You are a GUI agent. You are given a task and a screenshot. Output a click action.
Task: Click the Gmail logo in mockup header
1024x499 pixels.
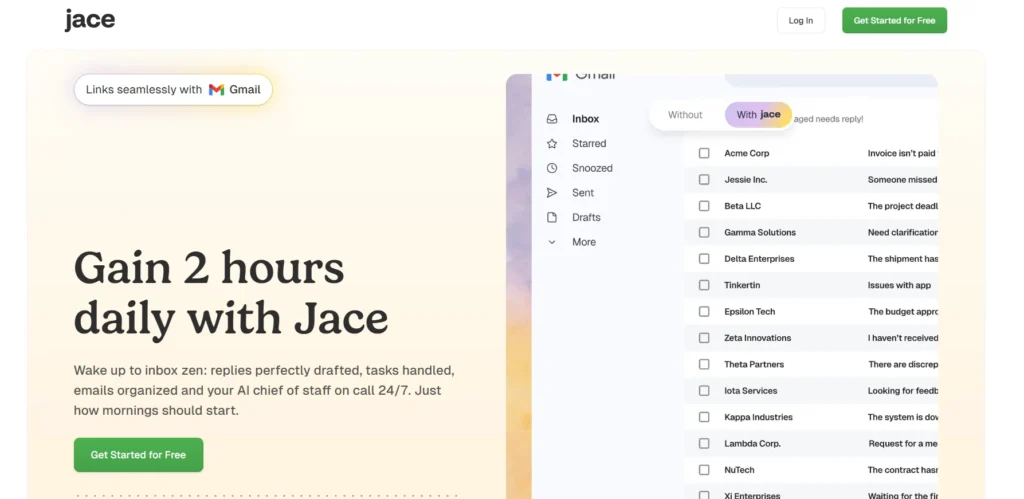pyautogui.click(x=558, y=76)
